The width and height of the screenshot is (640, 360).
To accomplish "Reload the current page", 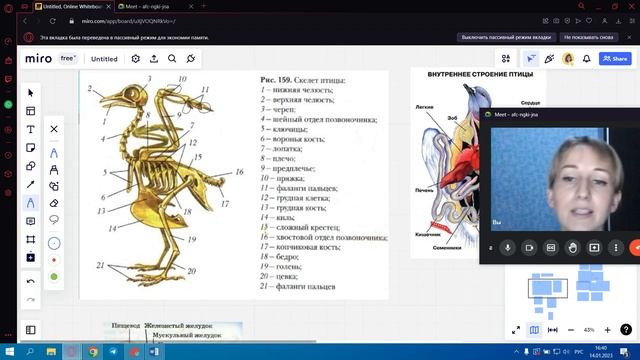I will tap(53, 21).
